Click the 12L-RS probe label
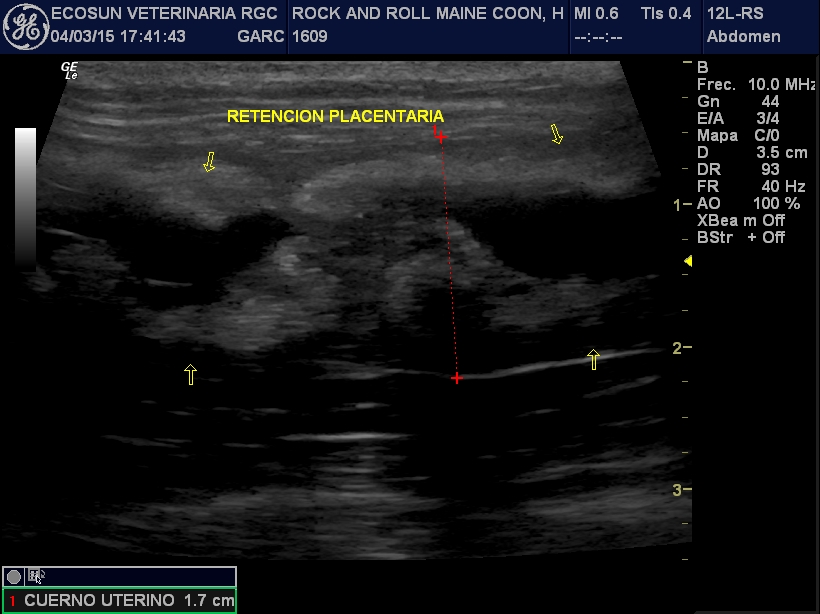This screenshot has height=614, width=820. point(734,13)
